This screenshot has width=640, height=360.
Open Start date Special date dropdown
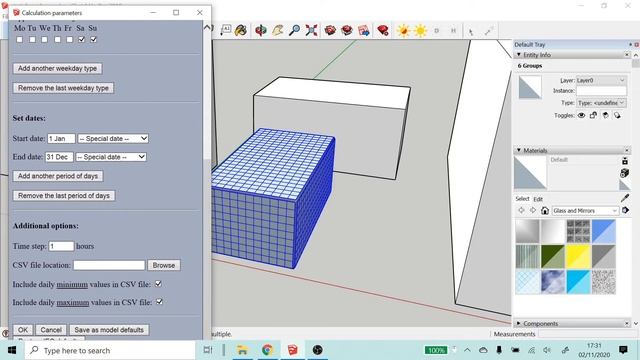click(113, 138)
